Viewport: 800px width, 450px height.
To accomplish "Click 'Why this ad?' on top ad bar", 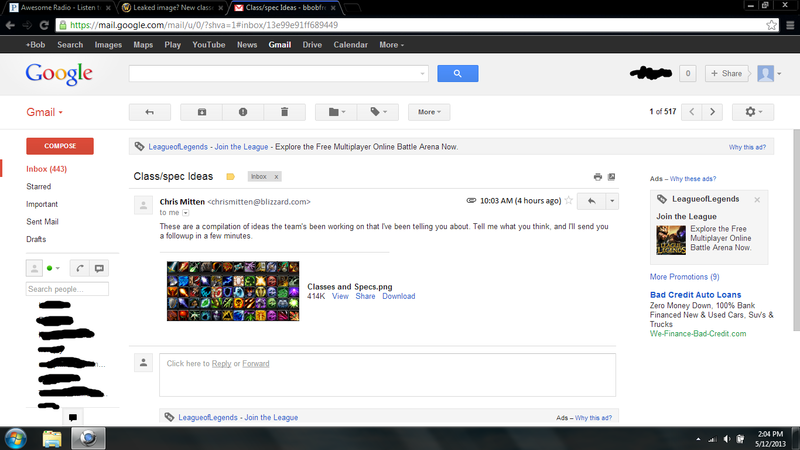I will (x=747, y=147).
